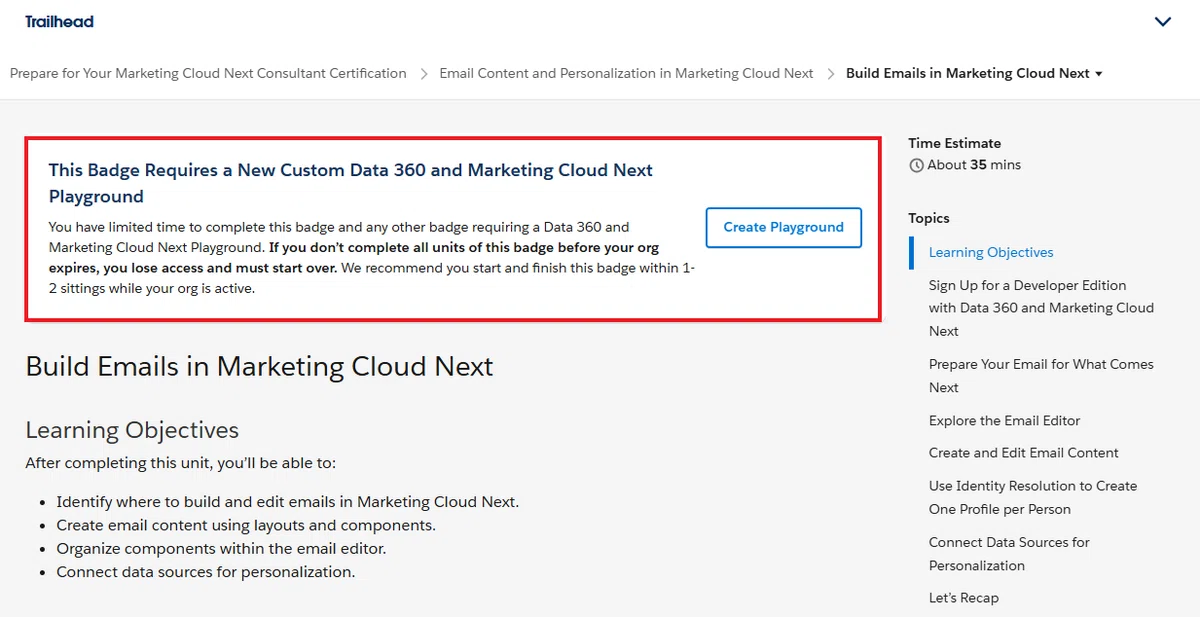
Task: Click 'About 35 mins' text
Action: point(974,165)
